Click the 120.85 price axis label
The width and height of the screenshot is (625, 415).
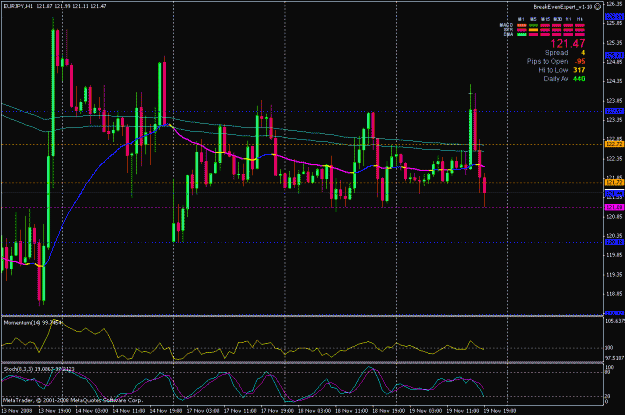614,217
